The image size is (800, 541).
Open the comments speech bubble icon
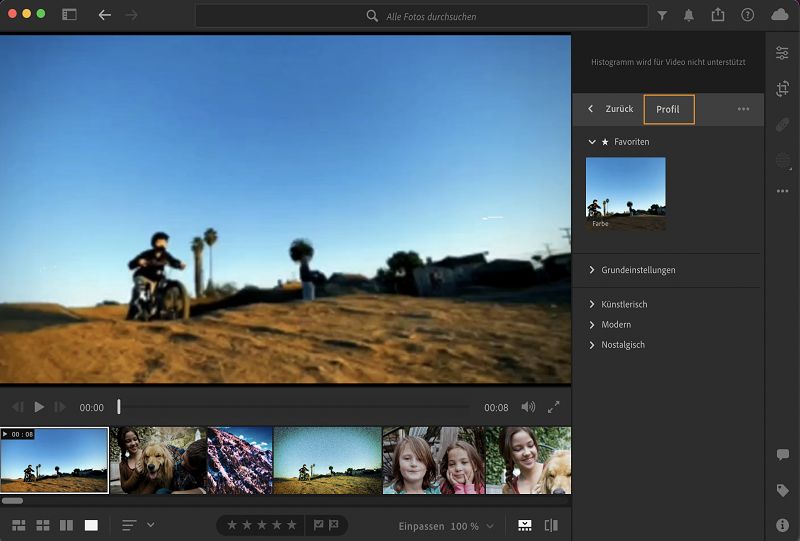click(782, 454)
